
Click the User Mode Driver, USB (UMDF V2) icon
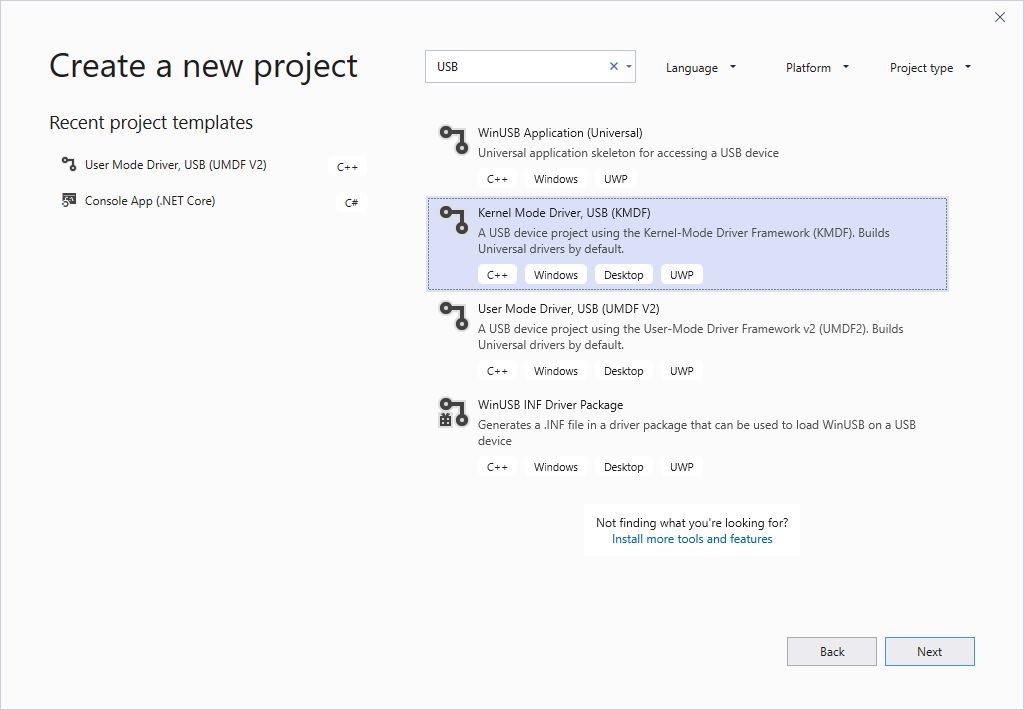click(453, 318)
